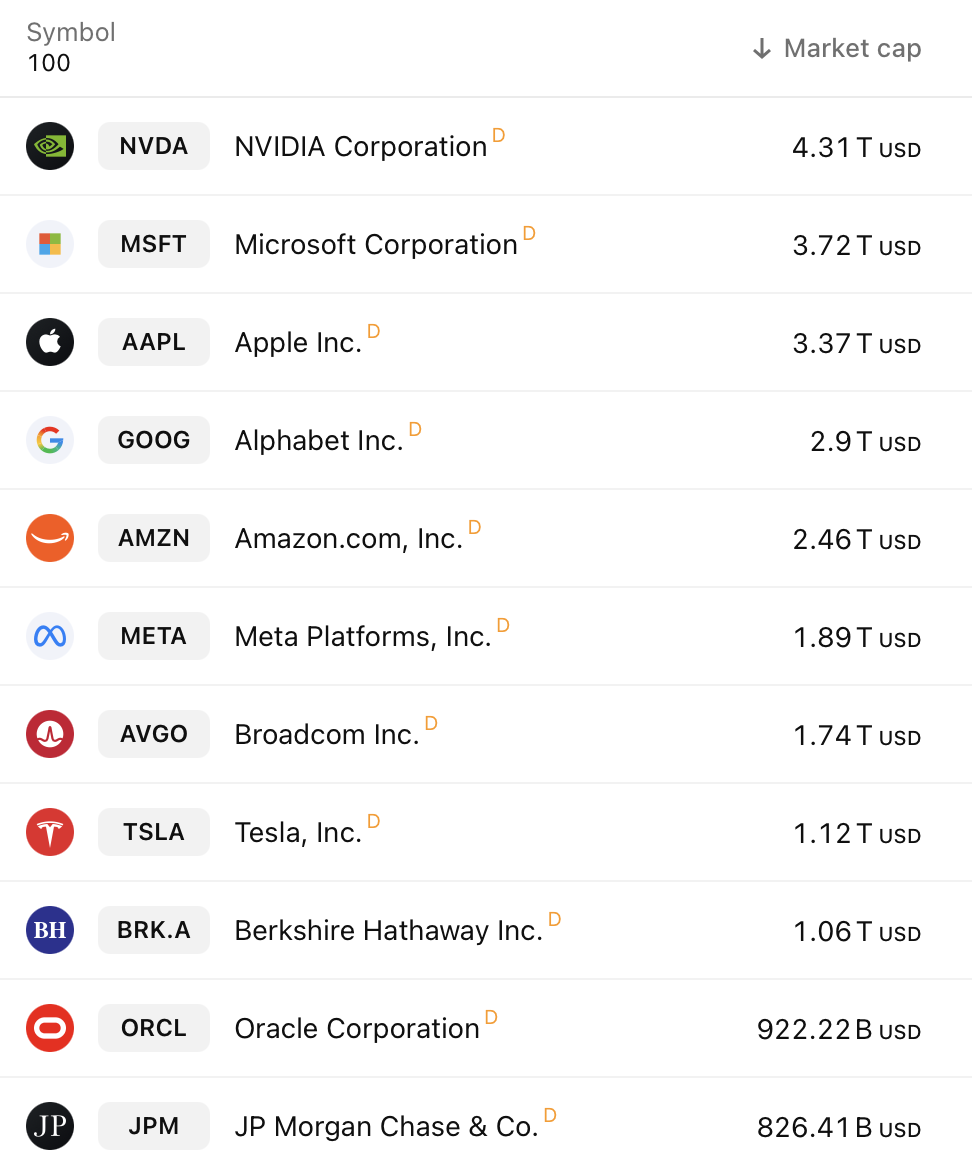Click the Symbol column header

(x=71, y=32)
